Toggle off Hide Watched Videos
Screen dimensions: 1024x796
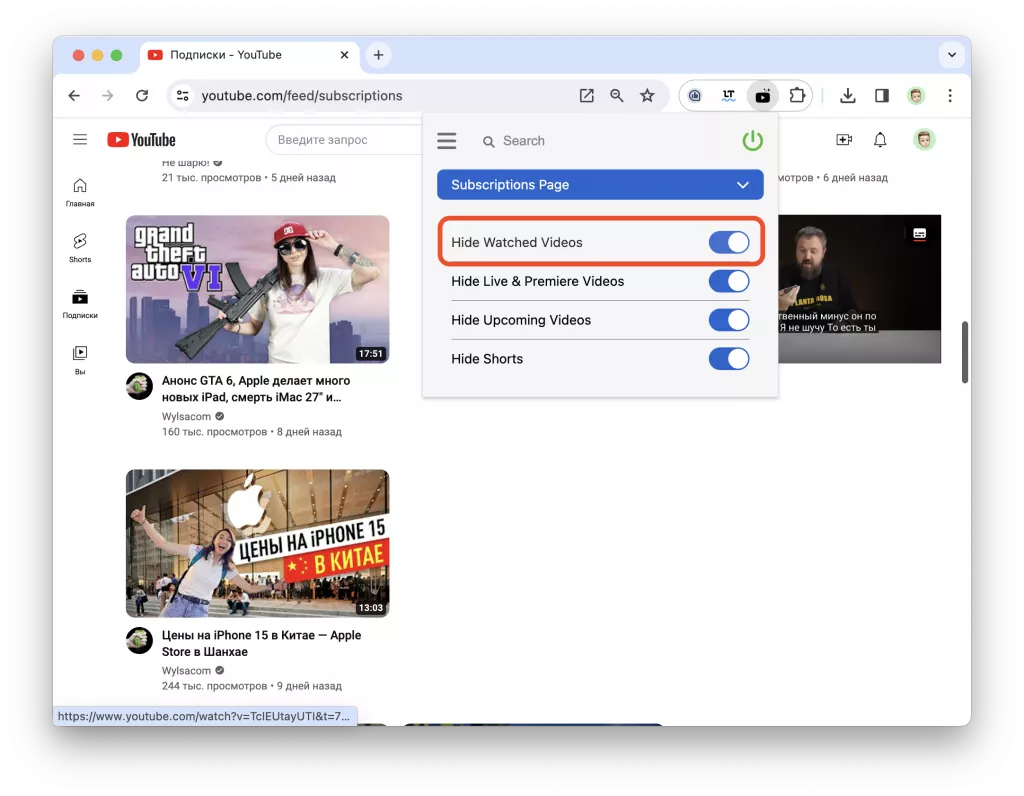point(731,242)
